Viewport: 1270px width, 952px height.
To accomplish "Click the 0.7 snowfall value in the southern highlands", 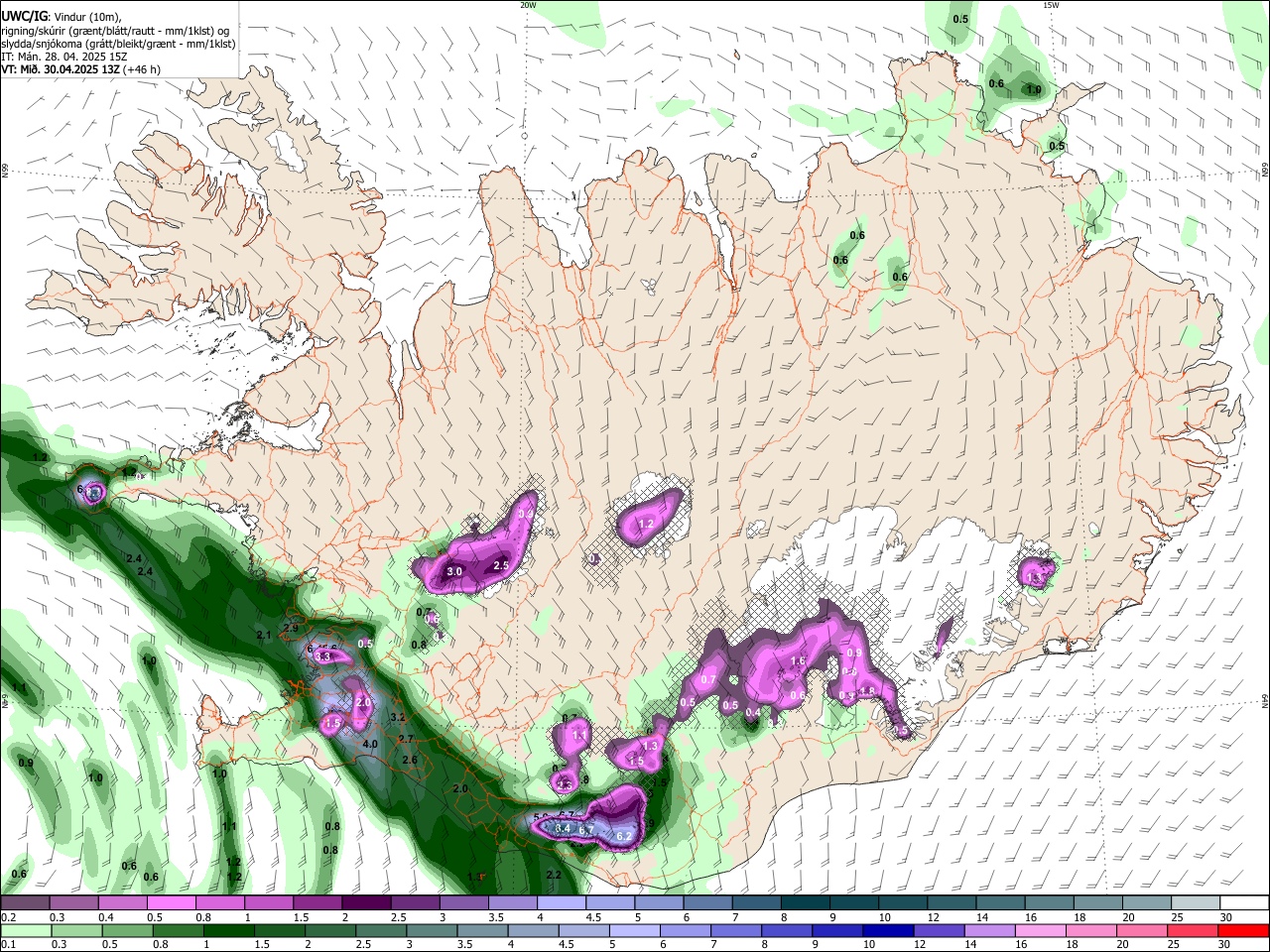I will [x=708, y=680].
